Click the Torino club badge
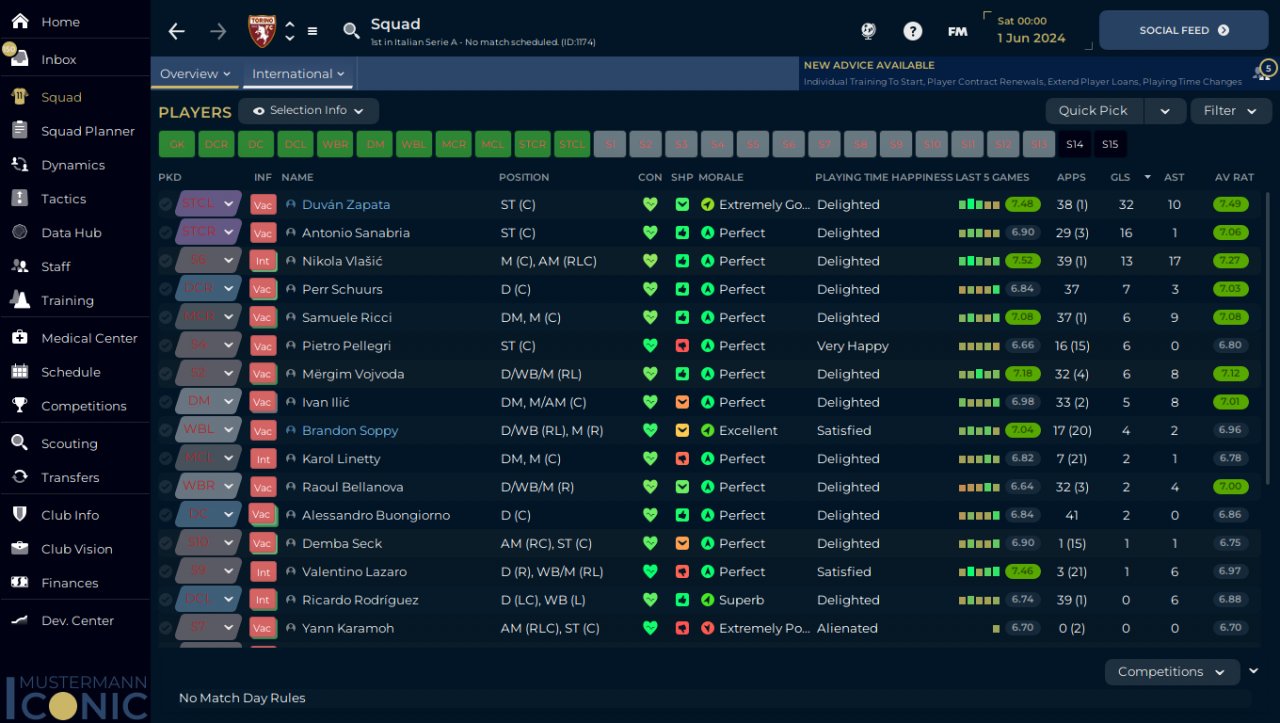This screenshot has height=723, width=1280. pyautogui.click(x=262, y=31)
